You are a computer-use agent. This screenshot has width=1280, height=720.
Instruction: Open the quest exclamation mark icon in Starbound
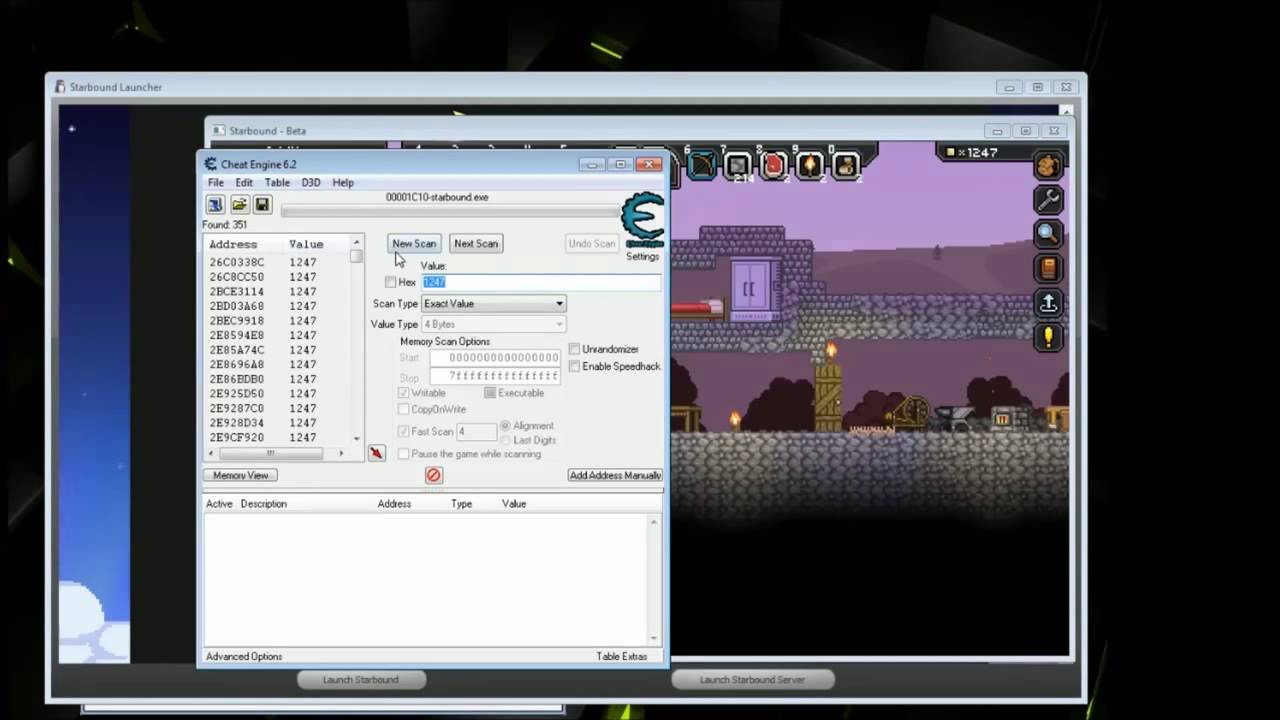pyautogui.click(x=1048, y=336)
